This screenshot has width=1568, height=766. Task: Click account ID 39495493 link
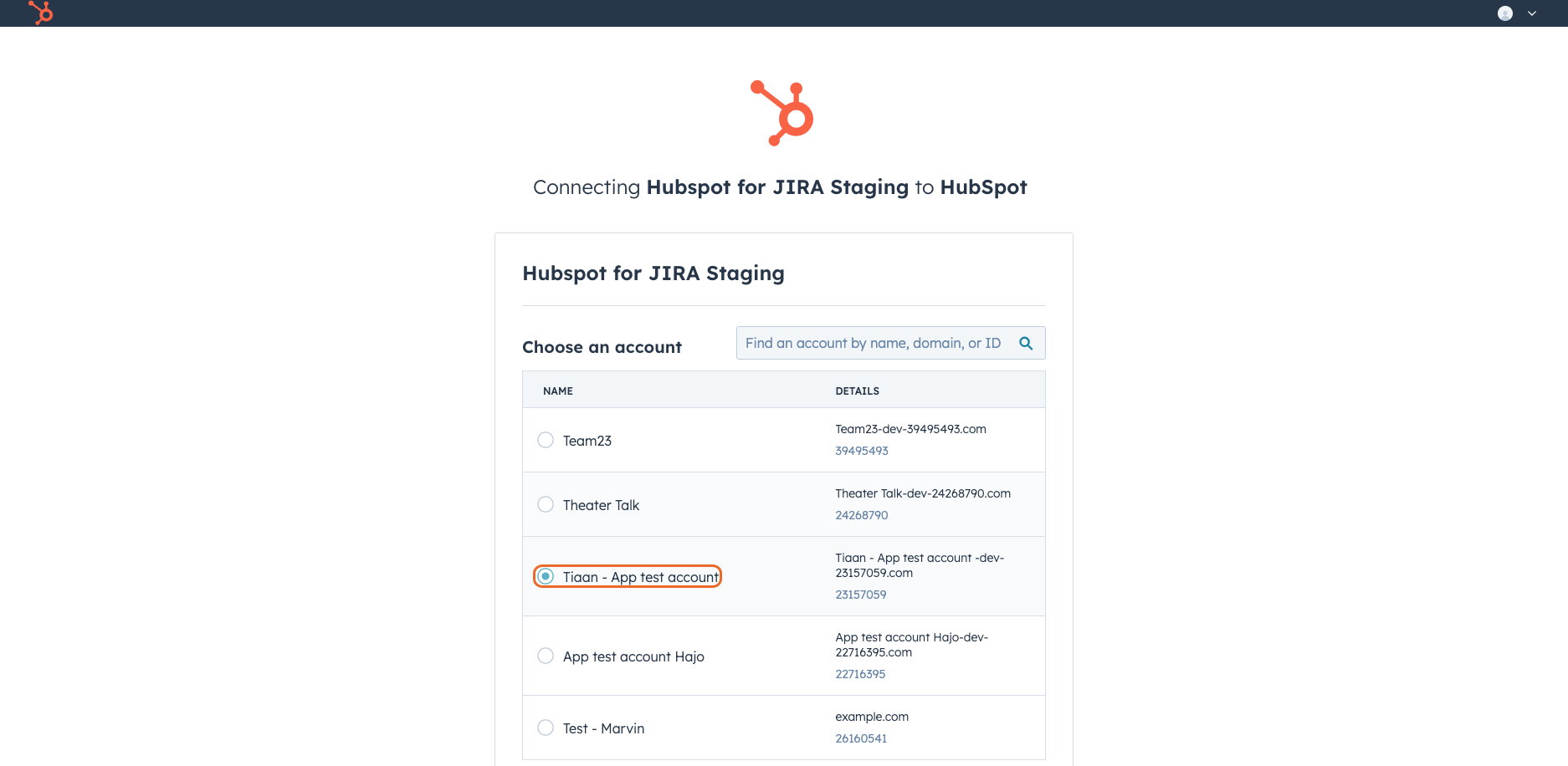tap(862, 451)
